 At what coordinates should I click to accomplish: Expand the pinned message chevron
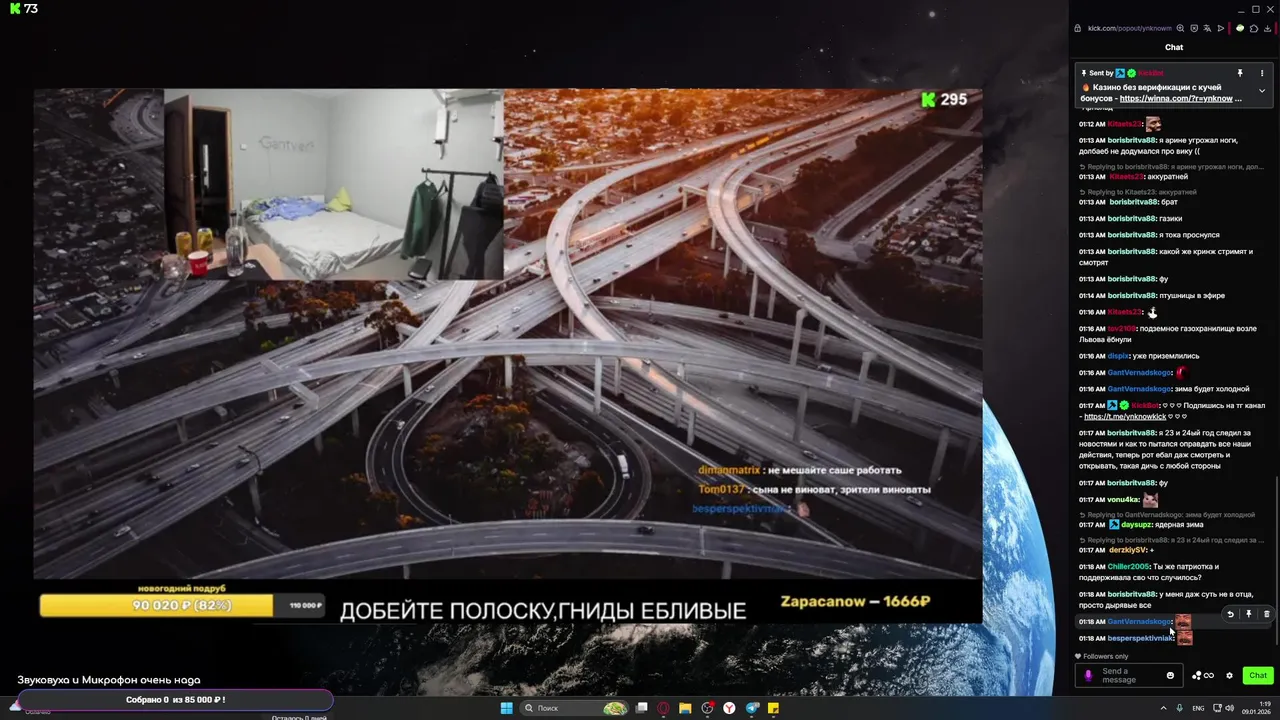coord(1261,91)
